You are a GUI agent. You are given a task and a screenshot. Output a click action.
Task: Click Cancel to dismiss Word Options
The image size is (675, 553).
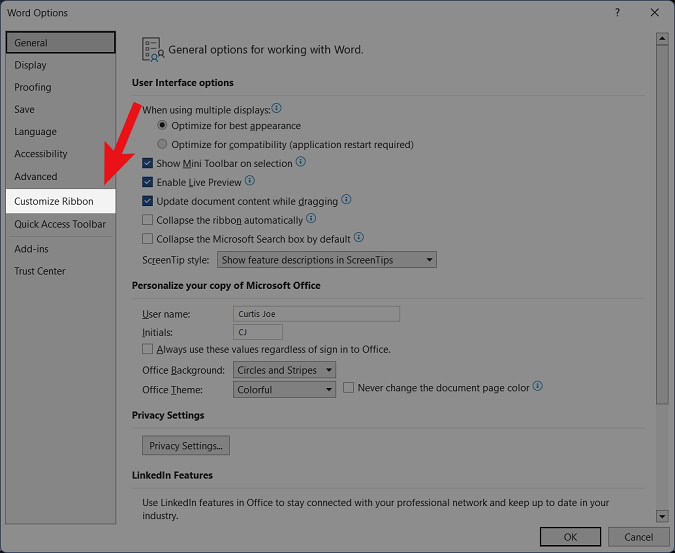click(x=638, y=537)
